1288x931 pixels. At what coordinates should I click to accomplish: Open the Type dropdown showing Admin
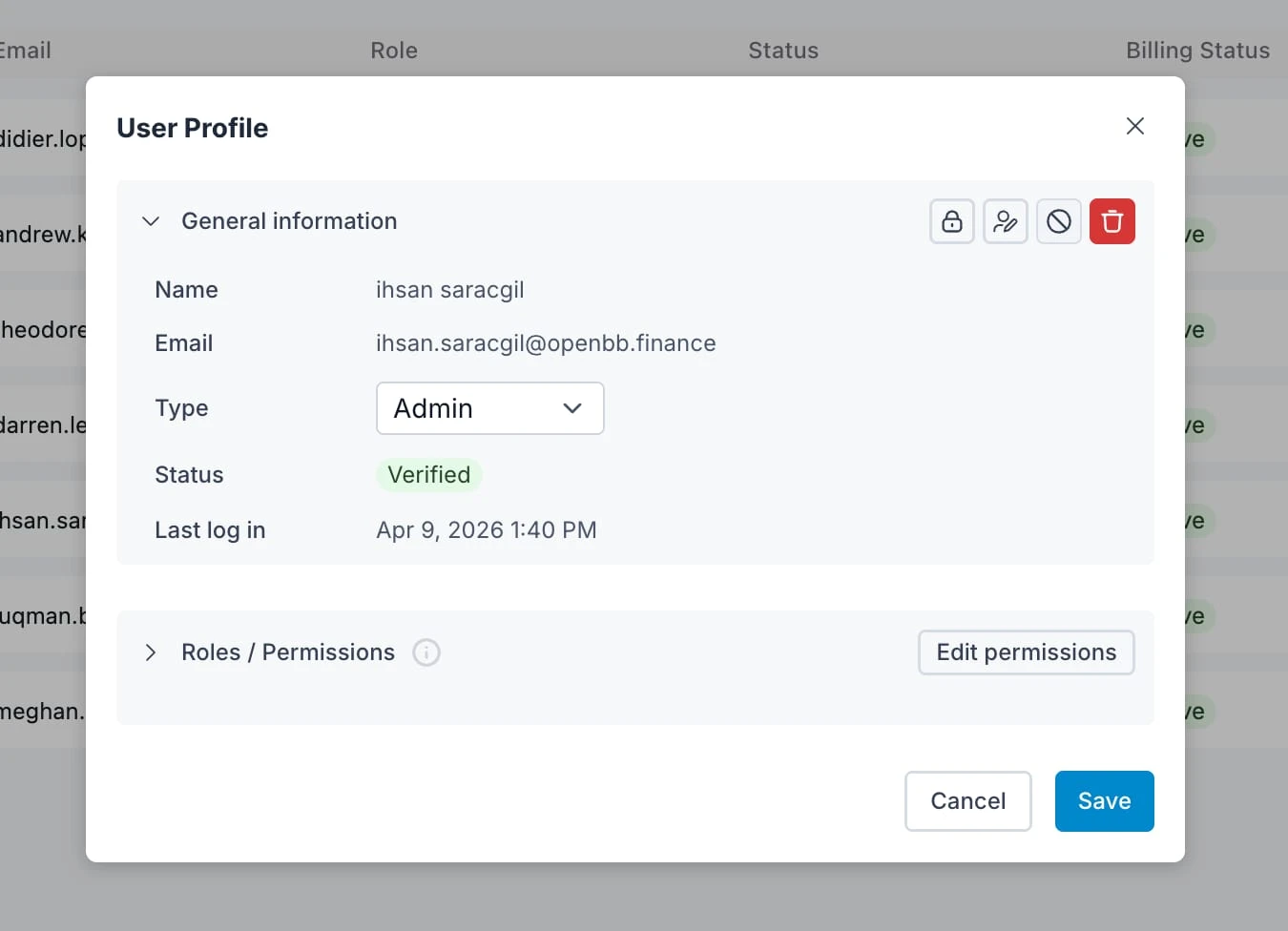pos(489,408)
